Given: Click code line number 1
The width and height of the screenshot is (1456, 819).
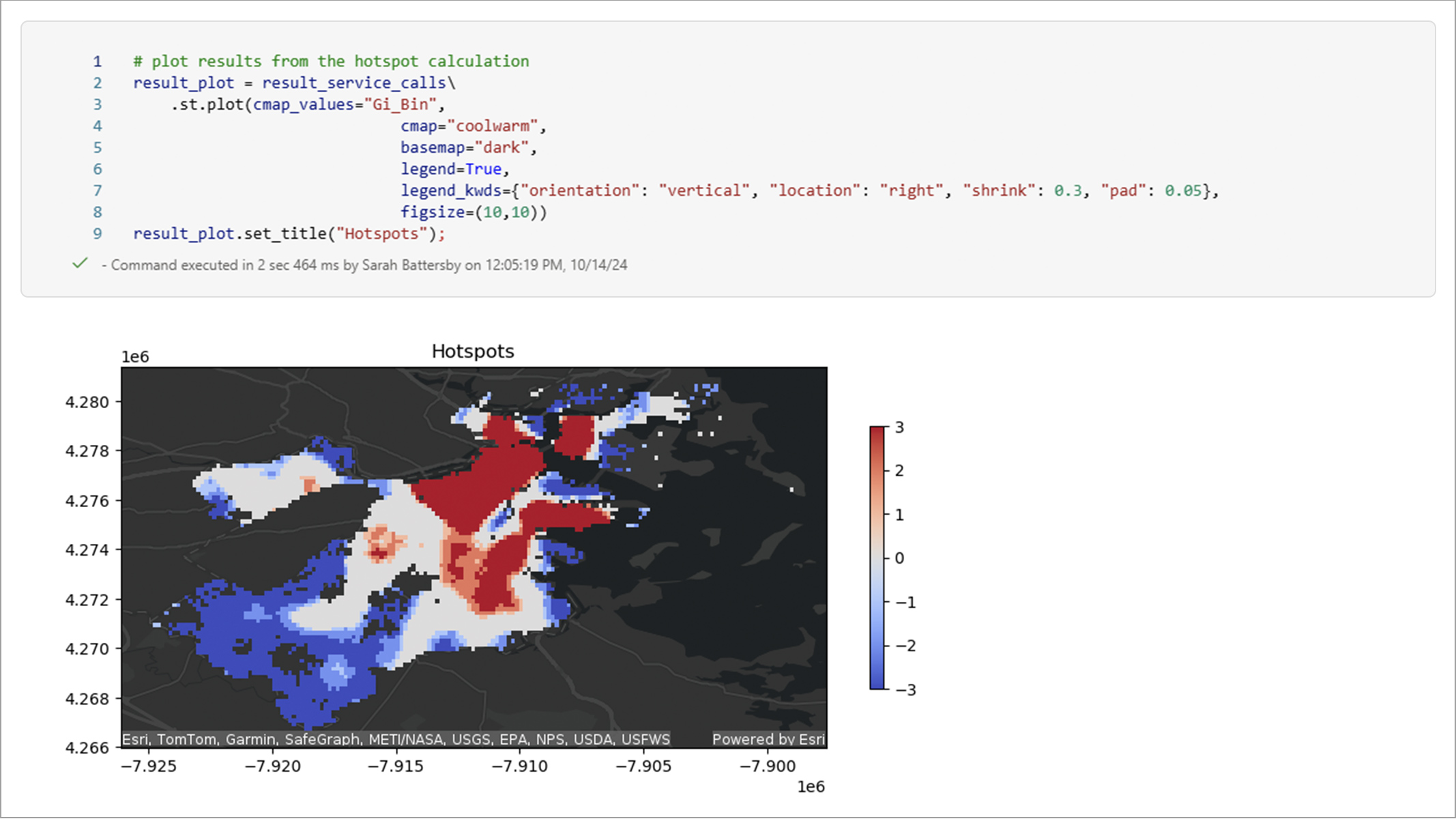Looking at the screenshot, I should coord(98,61).
